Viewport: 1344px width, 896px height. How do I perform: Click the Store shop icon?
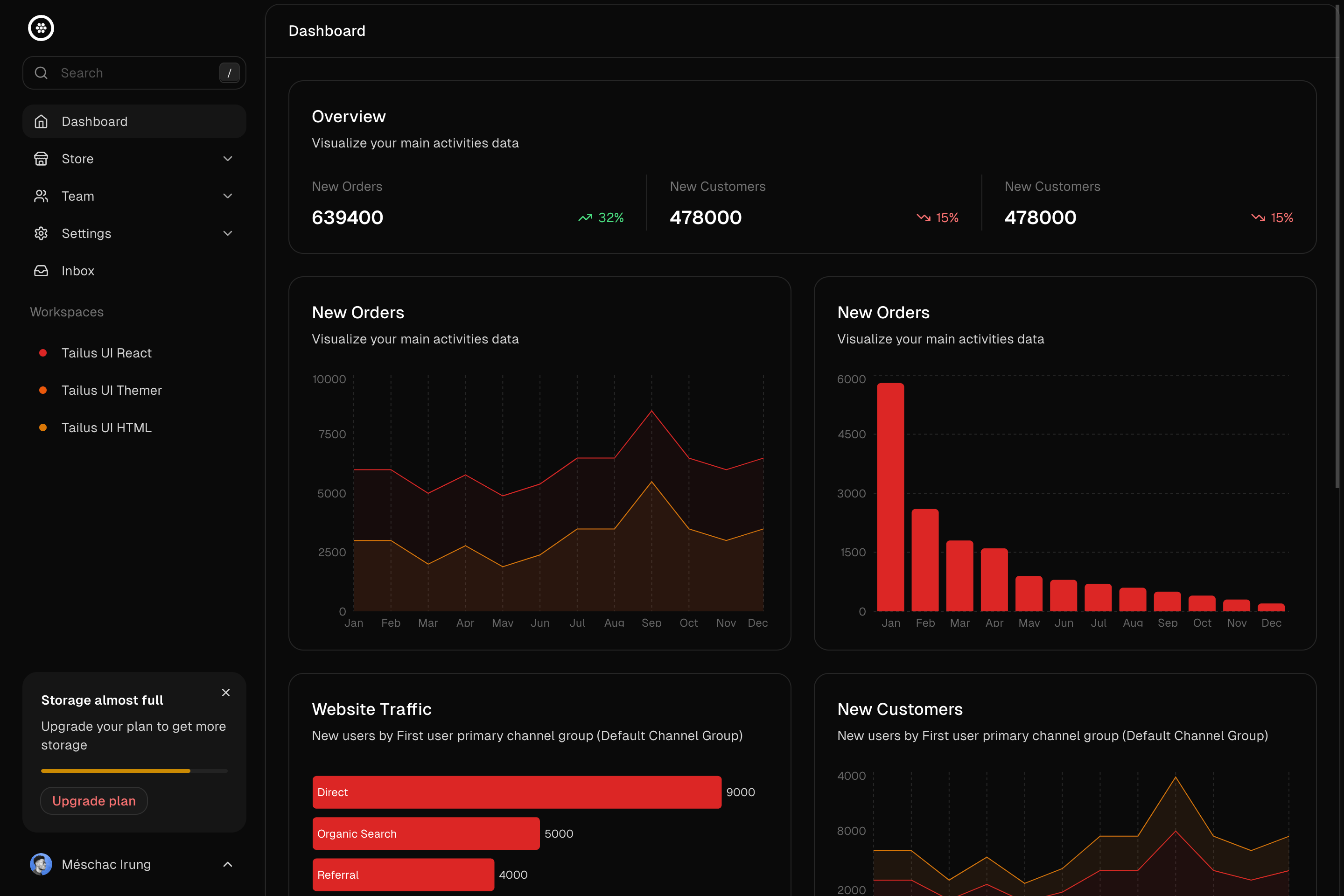tap(41, 158)
